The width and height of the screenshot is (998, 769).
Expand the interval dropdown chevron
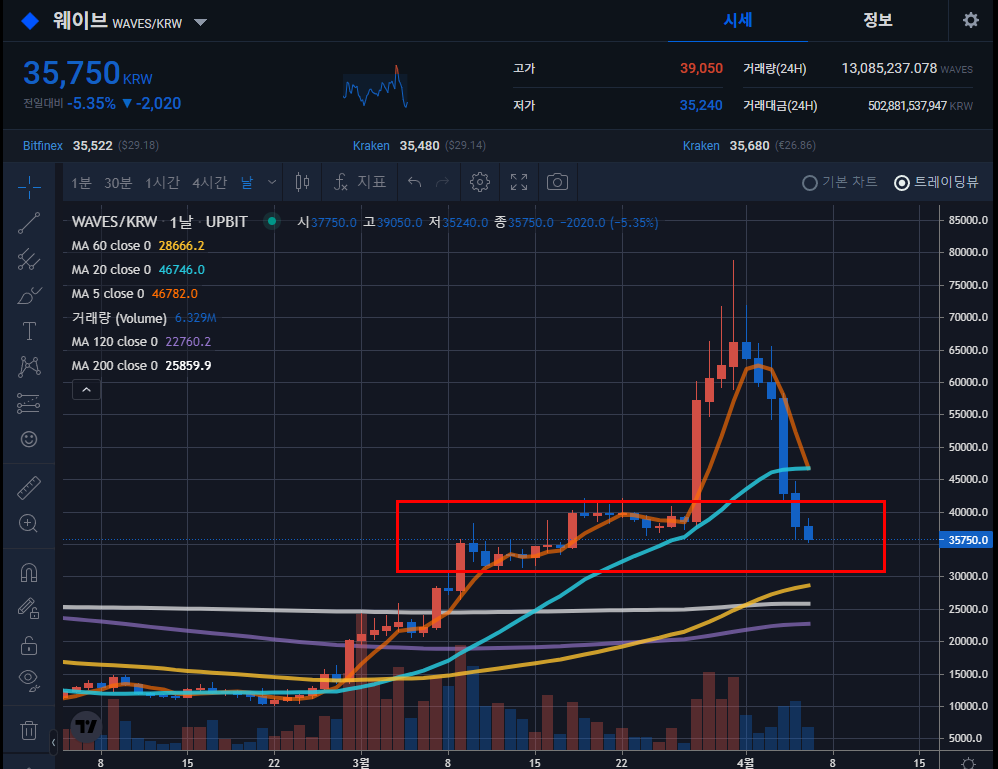point(272,183)
